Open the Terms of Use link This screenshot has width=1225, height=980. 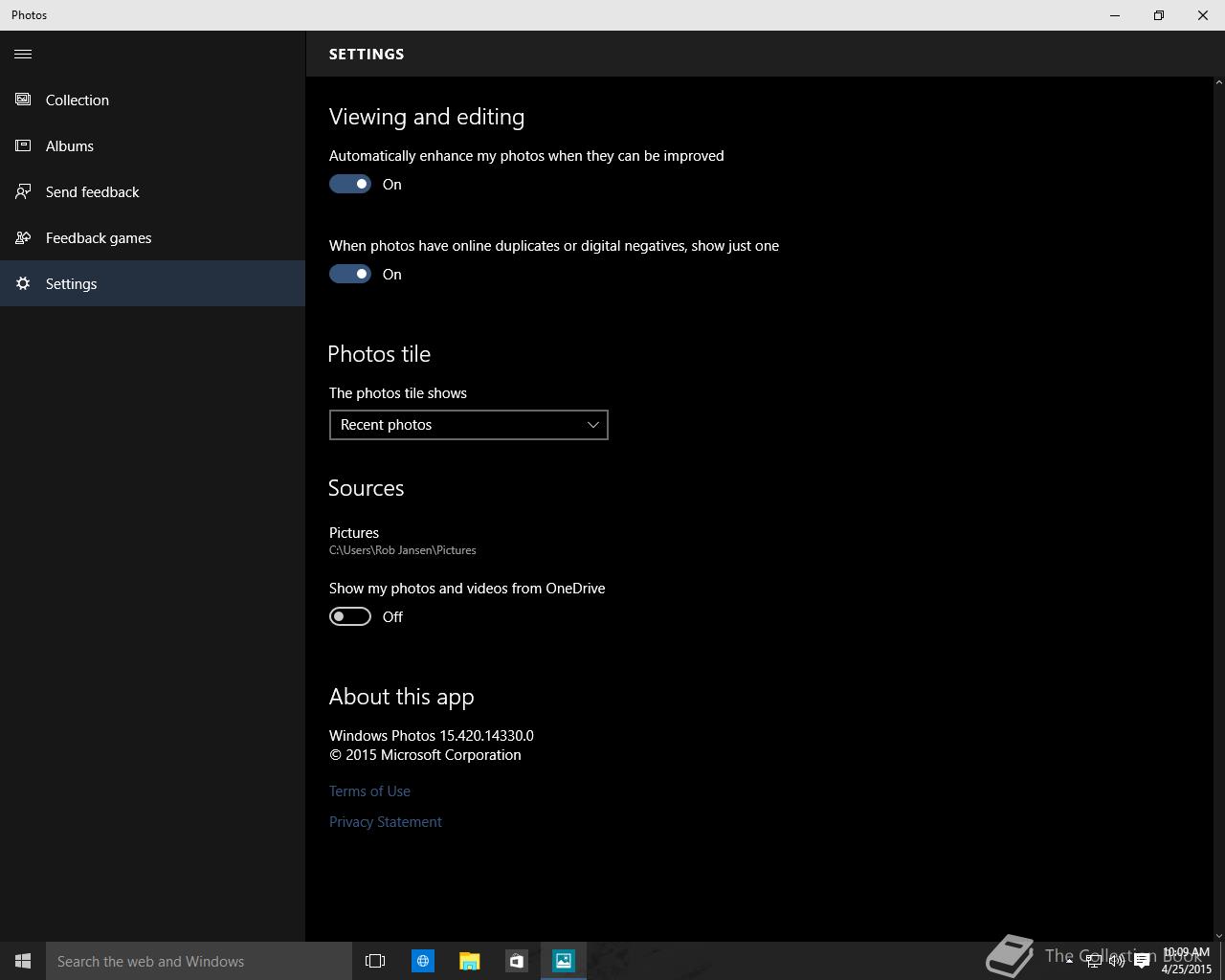(x=369, y=791)
